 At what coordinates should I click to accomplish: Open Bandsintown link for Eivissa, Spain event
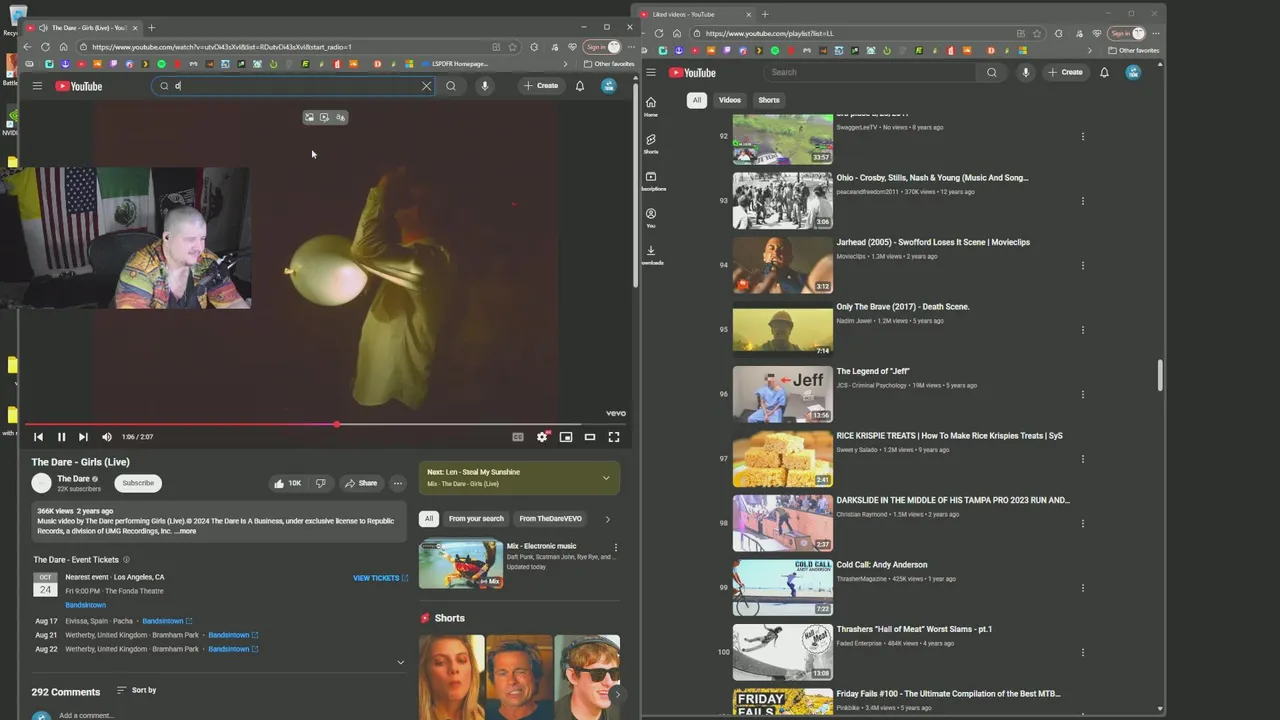(x=167, y=621)
